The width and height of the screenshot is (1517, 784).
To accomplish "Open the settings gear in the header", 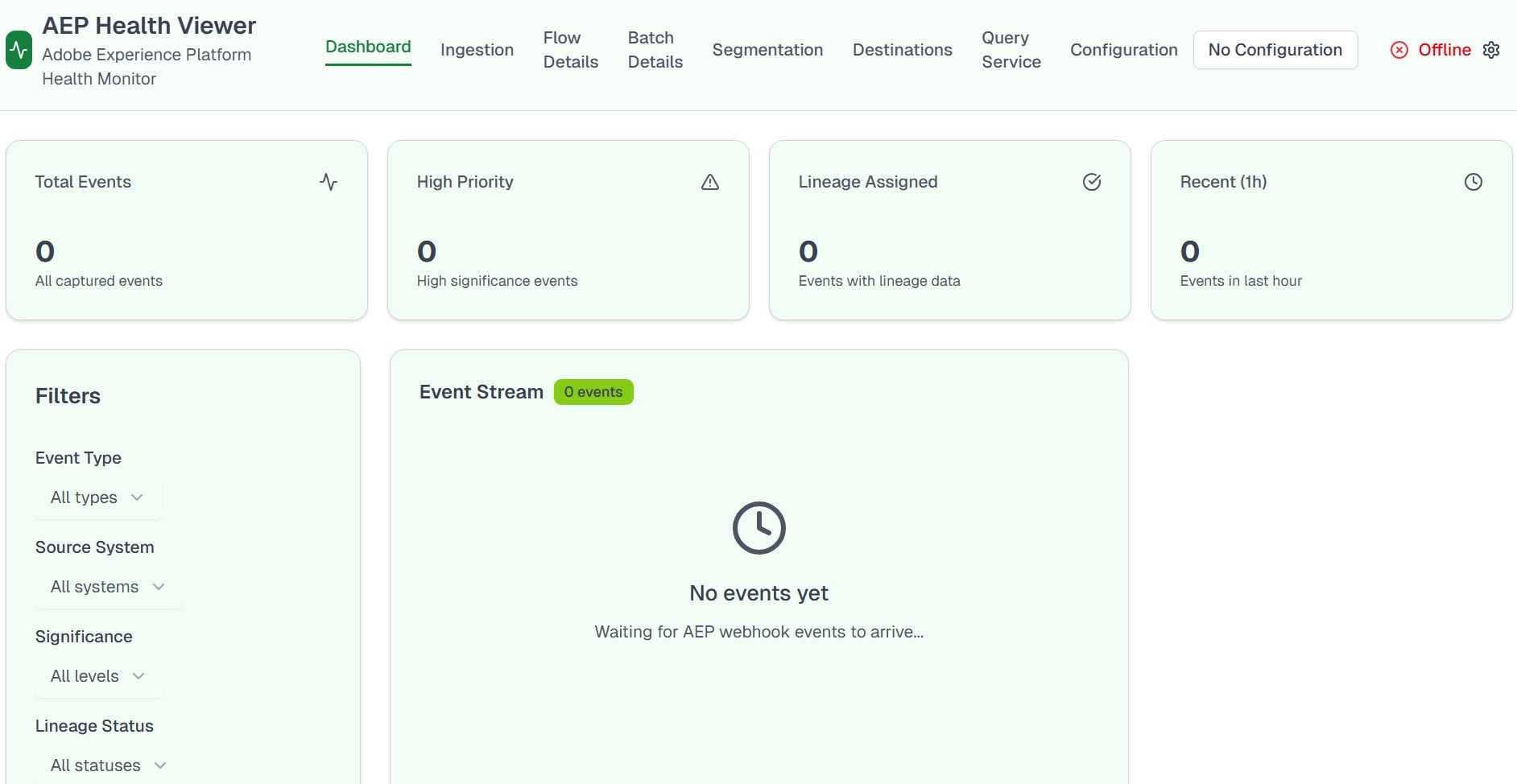I will point(1491,49).
